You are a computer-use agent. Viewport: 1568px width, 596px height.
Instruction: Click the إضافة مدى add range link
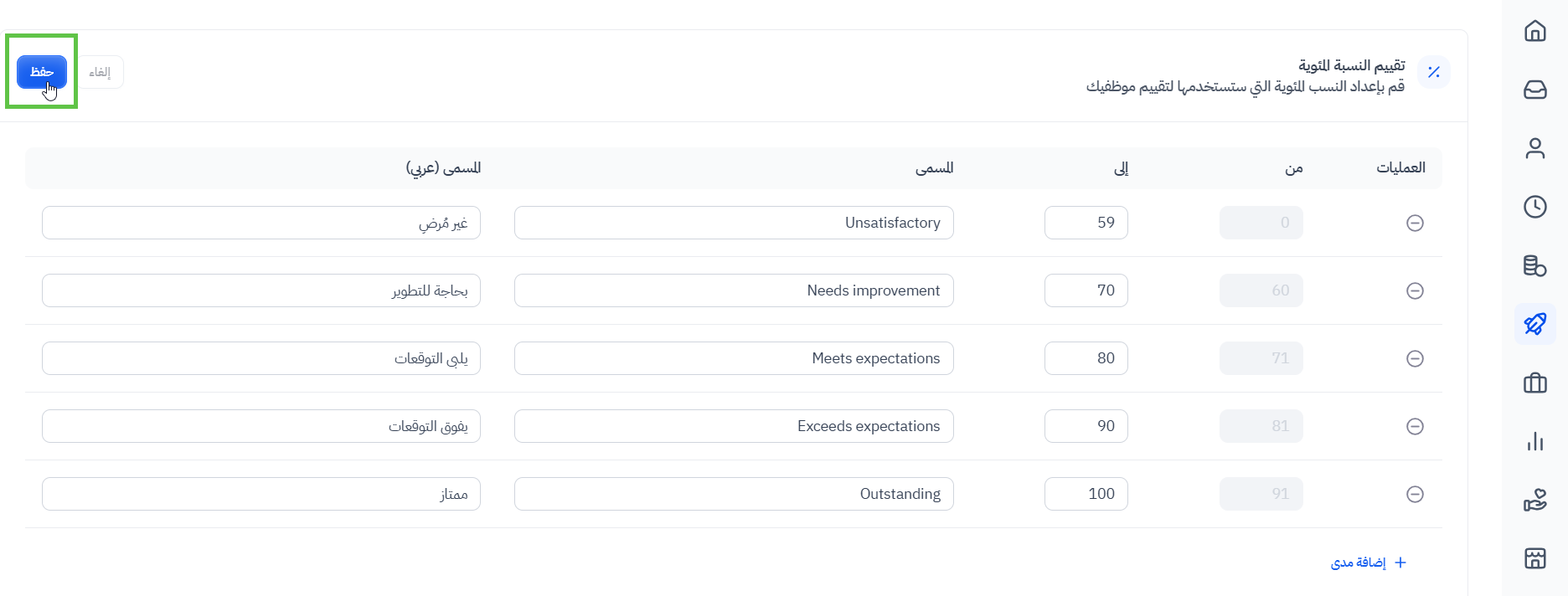click(x=1368, y=563)
